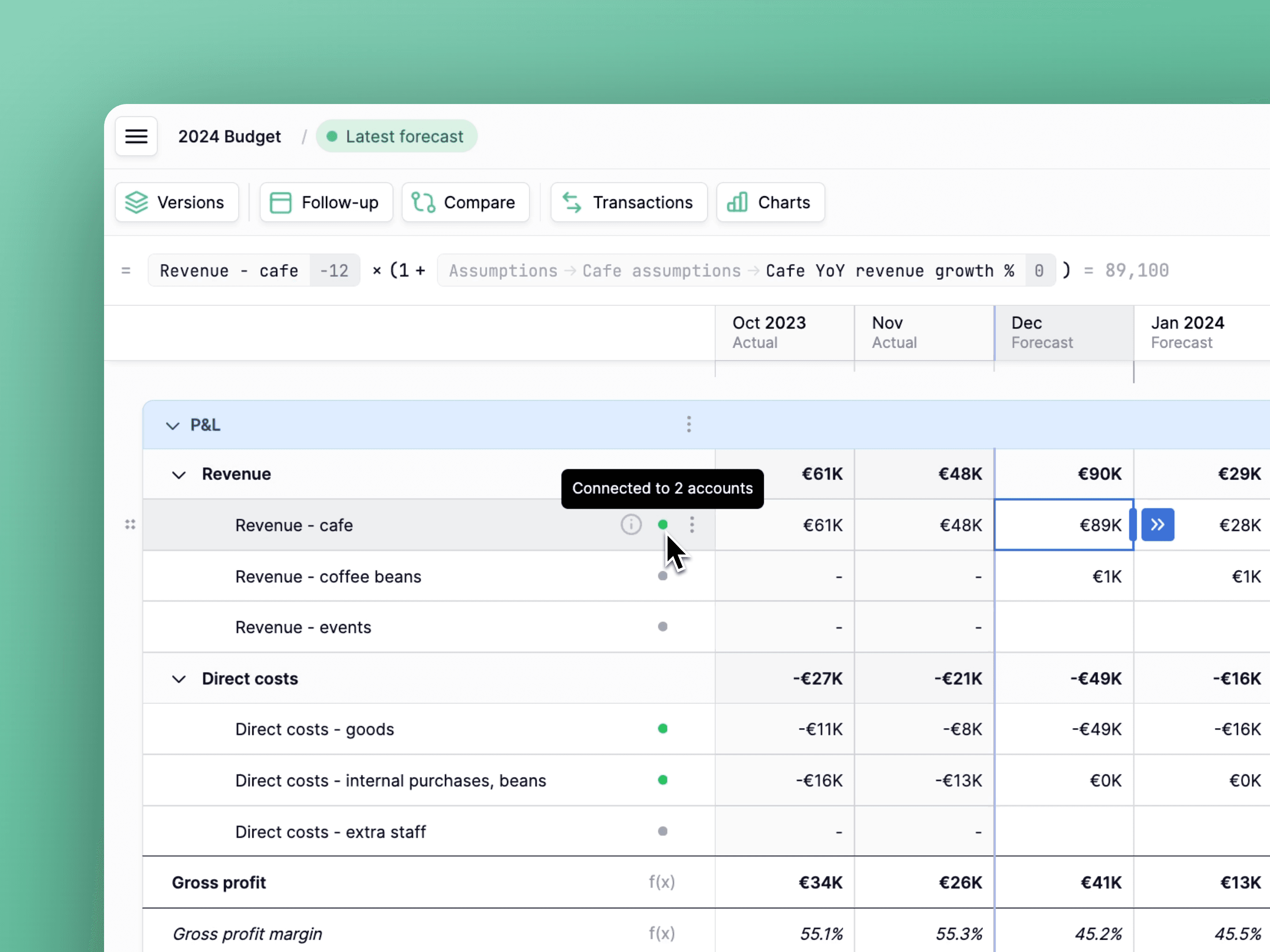Collapse the Direct costs group
This screenshot has width=1270, height=952.
coord(179,679)
